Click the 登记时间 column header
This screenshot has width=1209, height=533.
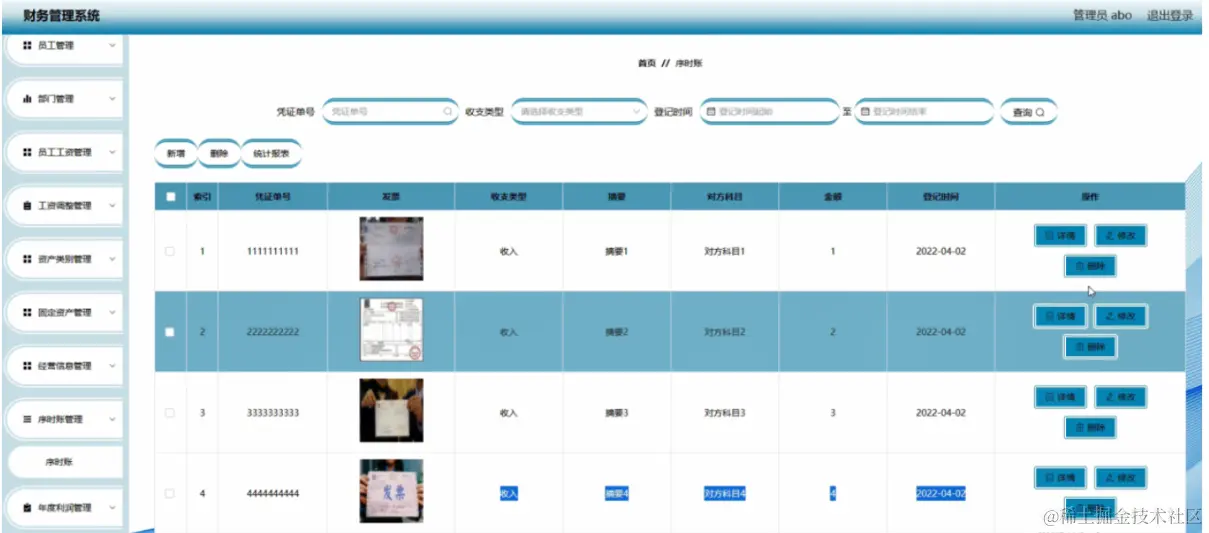pyautogui.click(x=940, y=197)
